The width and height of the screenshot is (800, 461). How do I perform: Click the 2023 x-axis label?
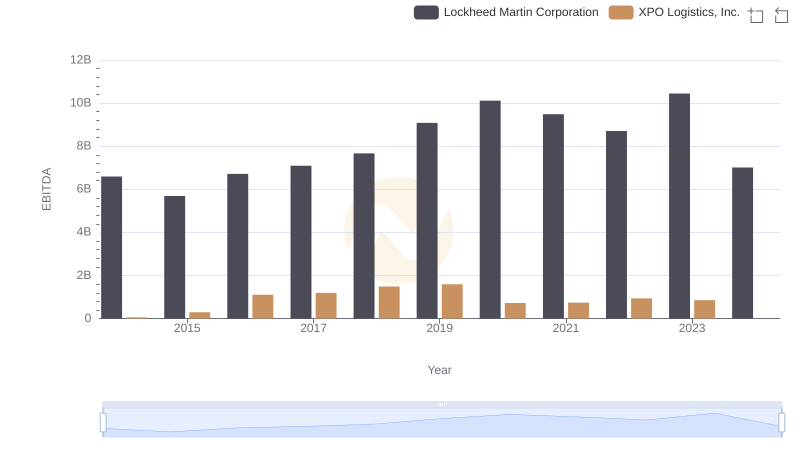[x=692, y=328]
